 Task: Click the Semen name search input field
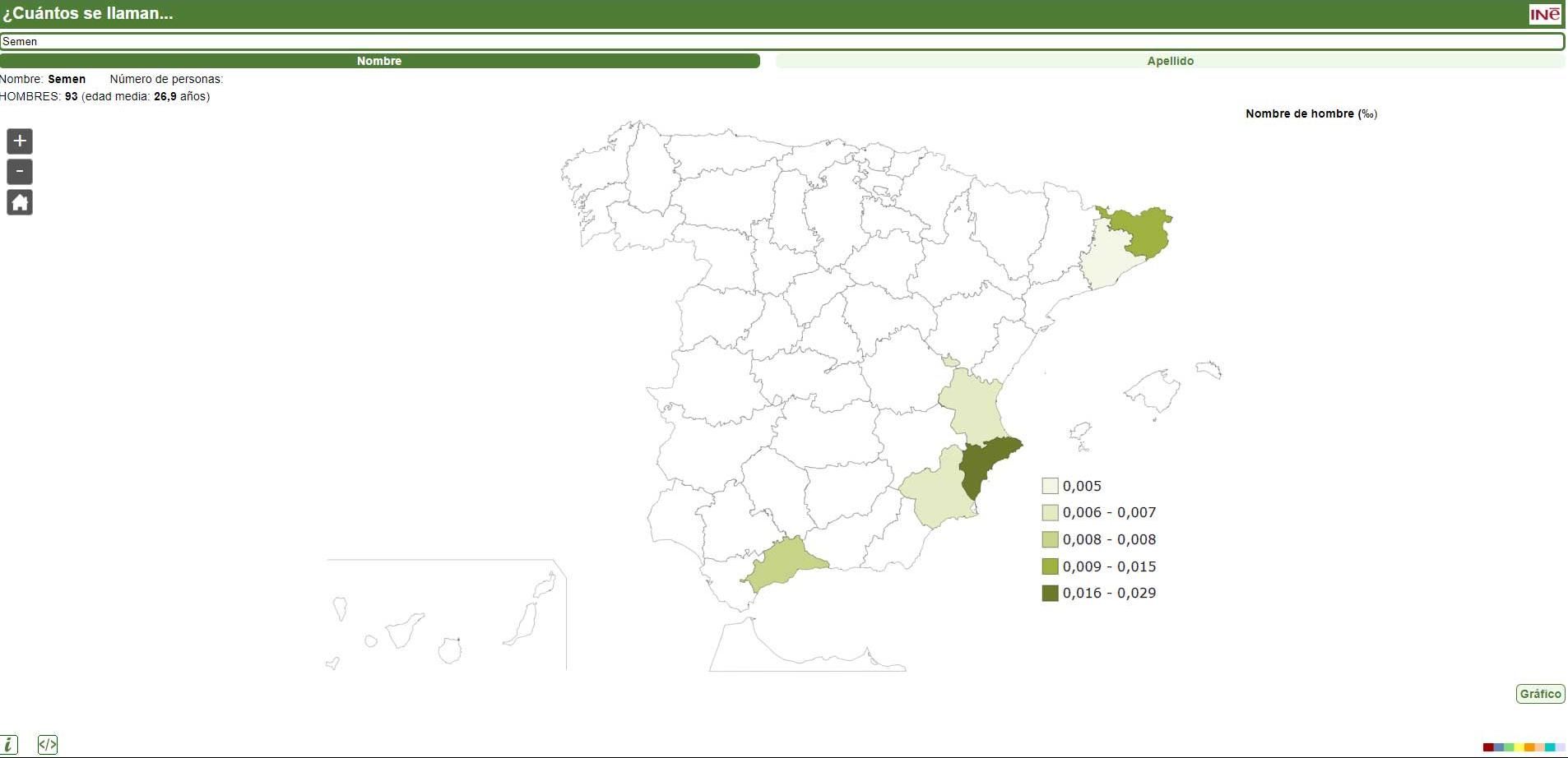(x=782, y=41)
